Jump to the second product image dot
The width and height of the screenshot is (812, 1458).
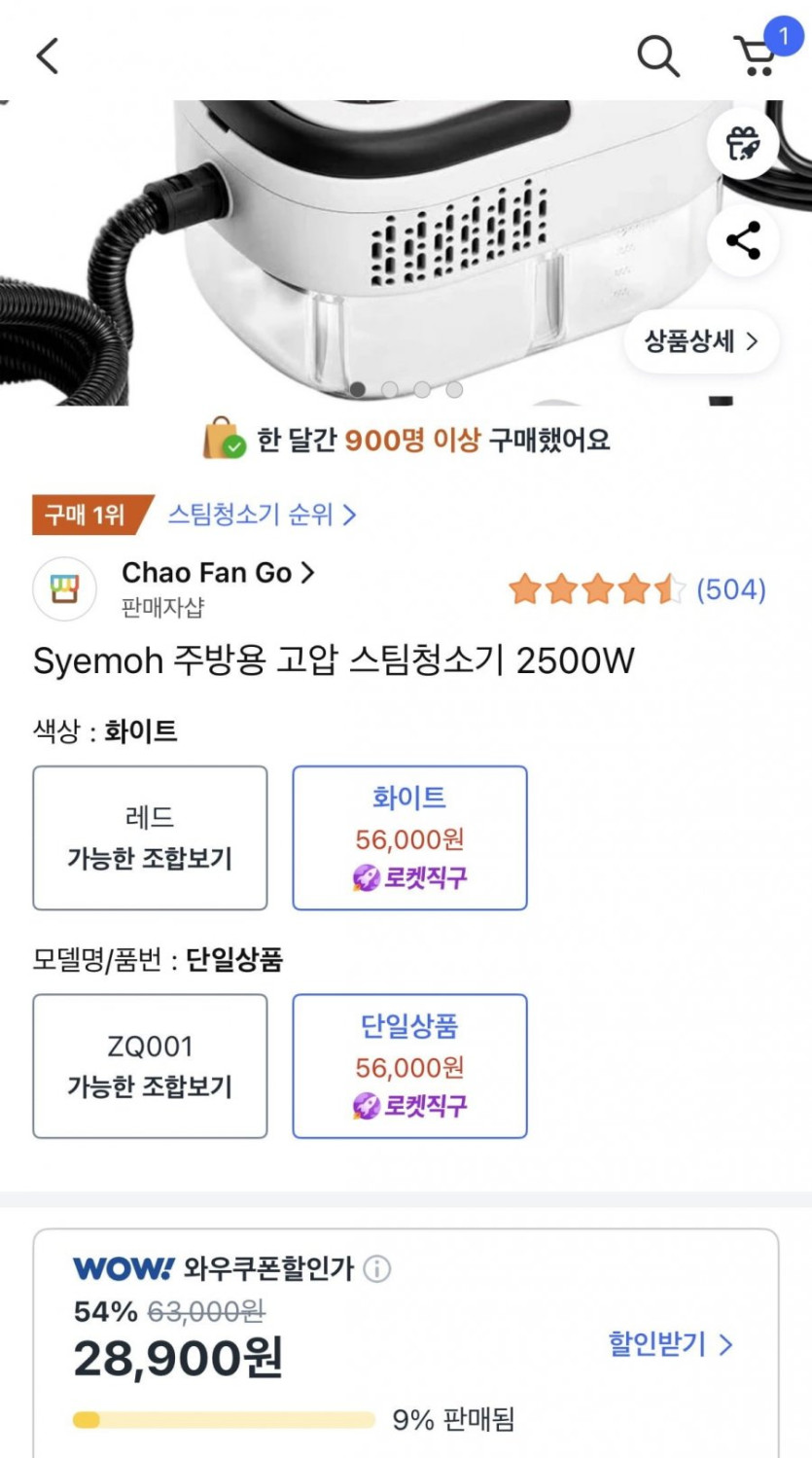click(390, 390)
